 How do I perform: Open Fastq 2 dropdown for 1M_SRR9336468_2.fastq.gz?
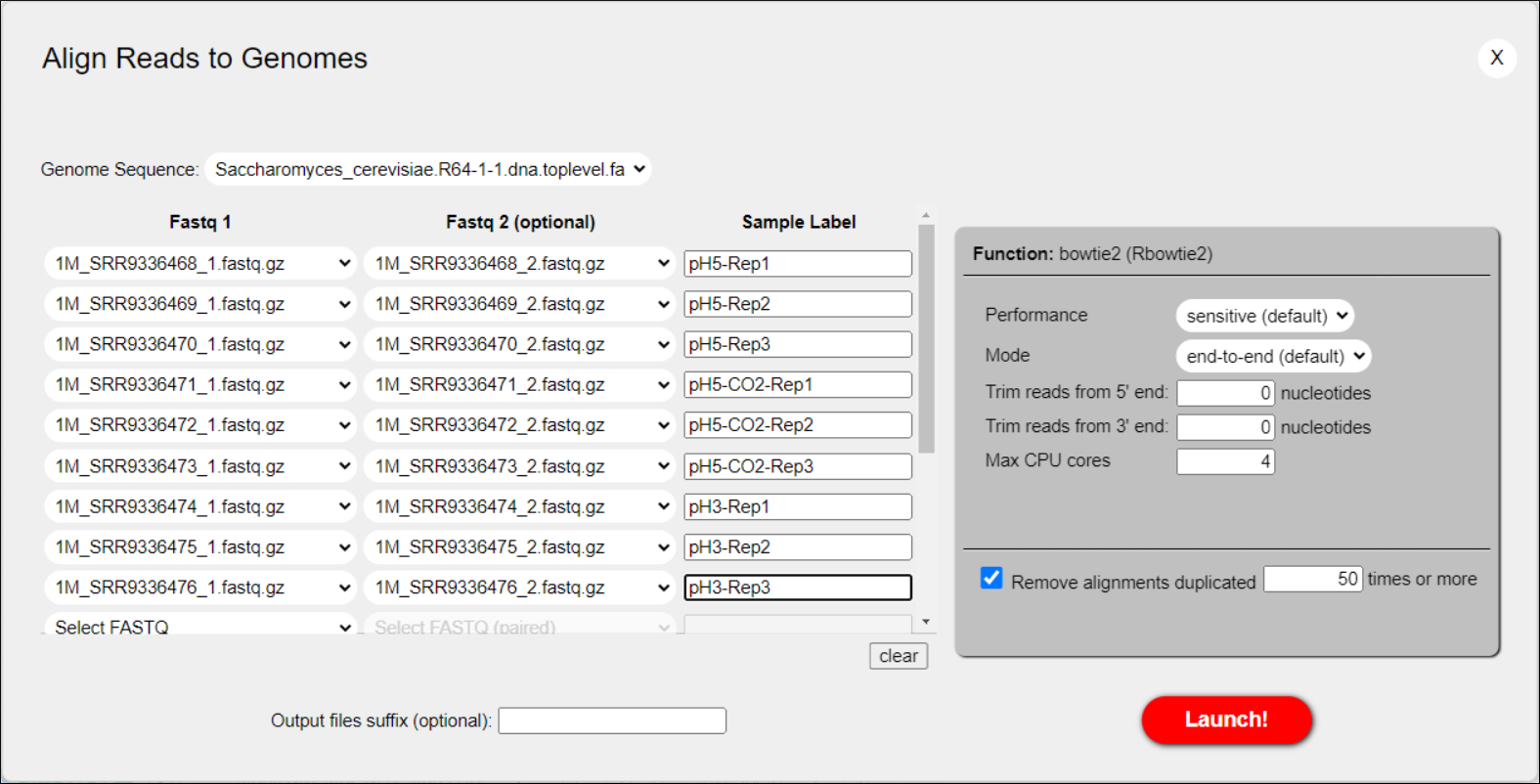[x=519, y=264]
